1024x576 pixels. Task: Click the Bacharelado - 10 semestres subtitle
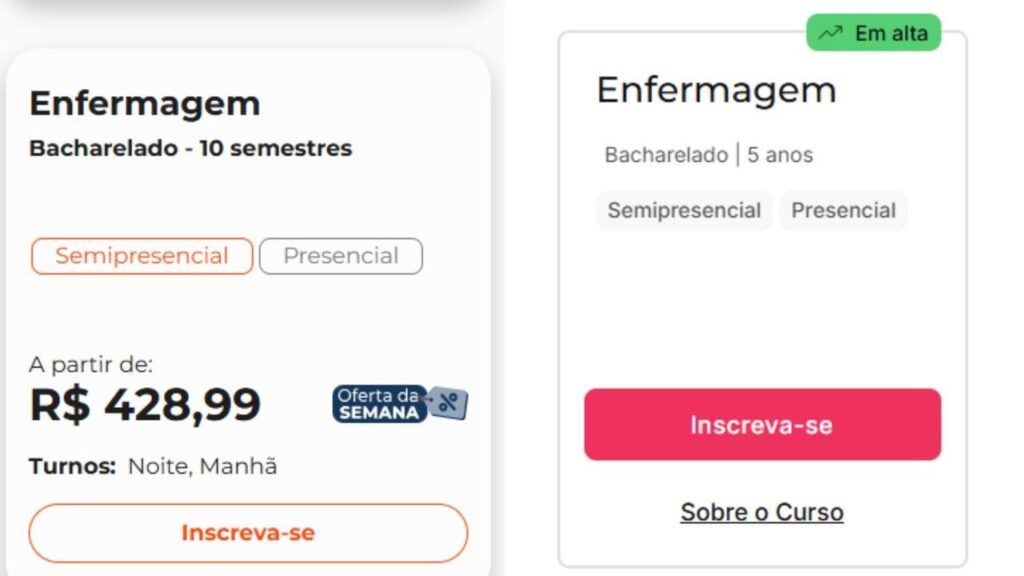click(190, 148)
